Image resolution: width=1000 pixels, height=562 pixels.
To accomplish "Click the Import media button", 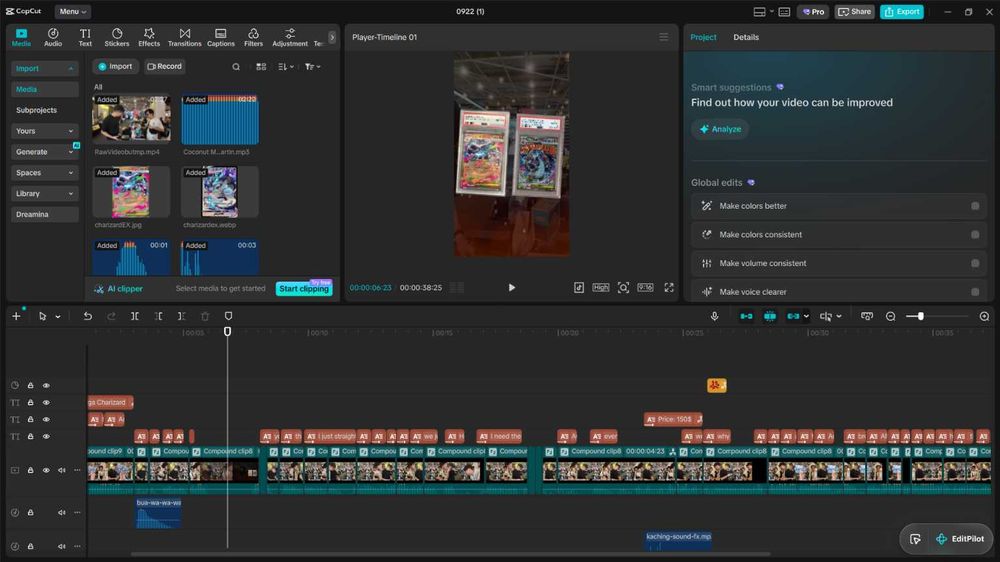I will point(115,66).
